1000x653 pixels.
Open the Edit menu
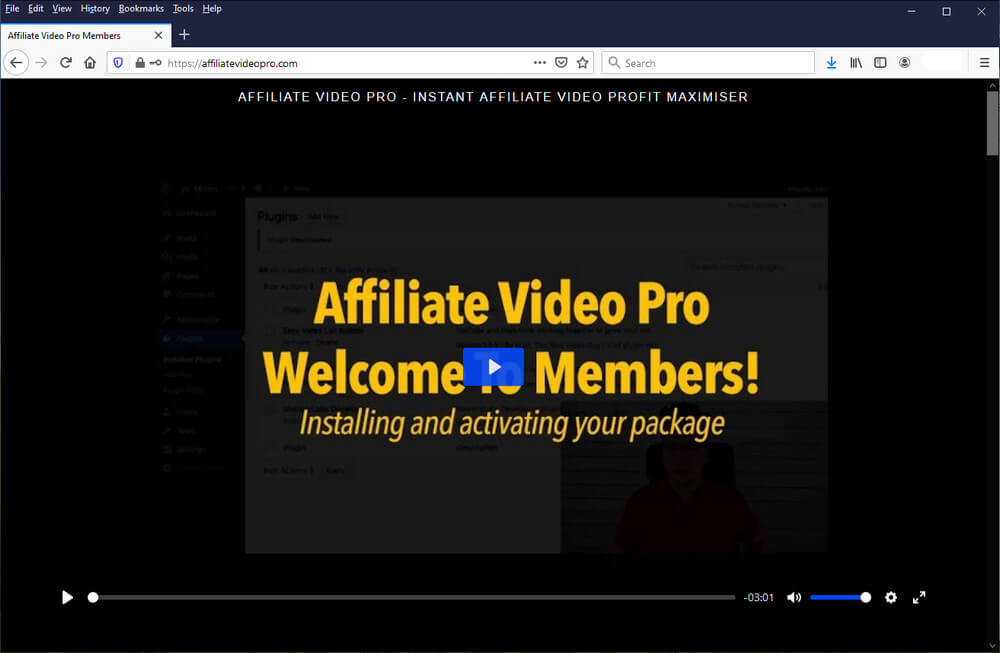[x=36, y=8]
